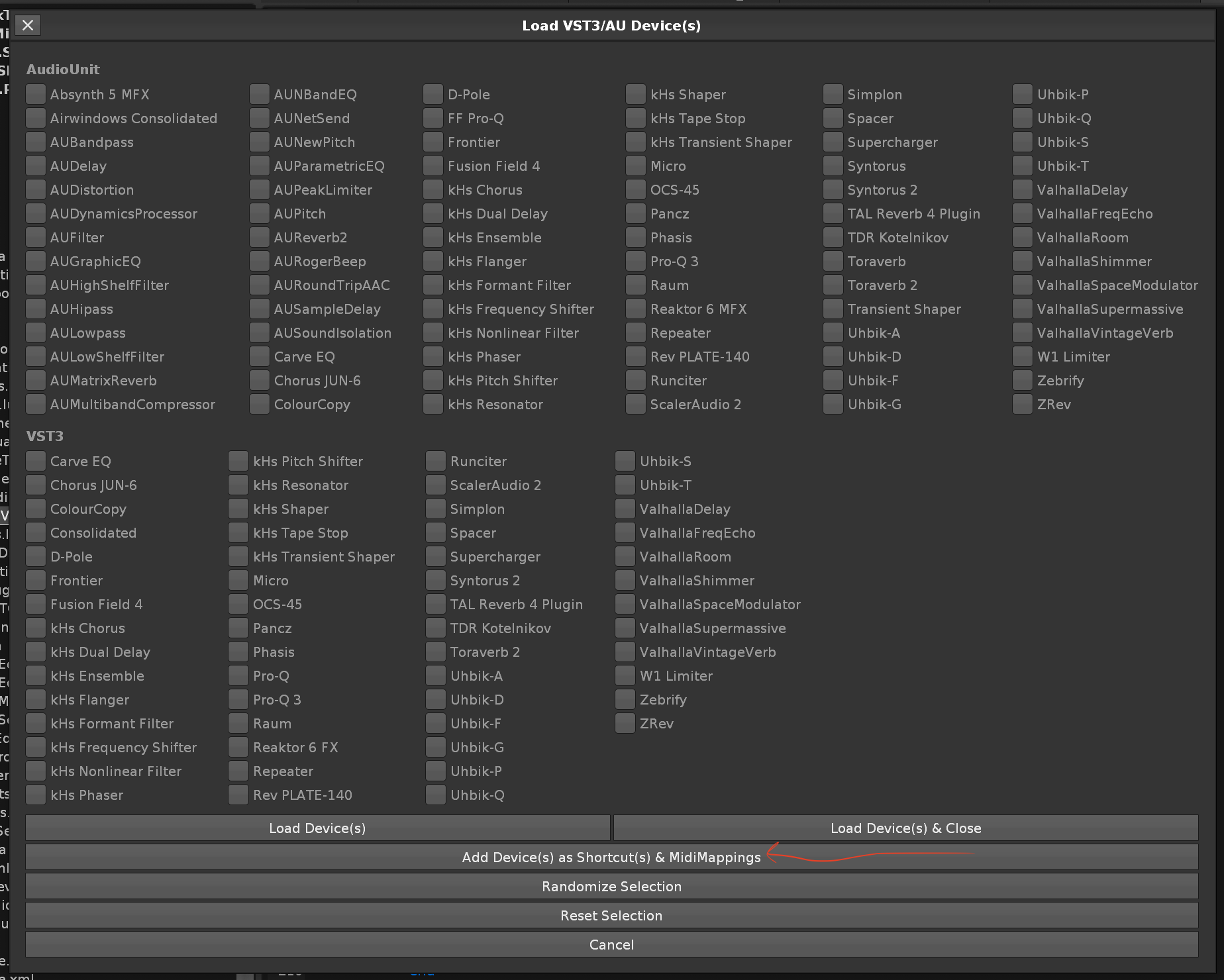Select the Toraverb AudioUnit checkbox

tap(833, 261)
